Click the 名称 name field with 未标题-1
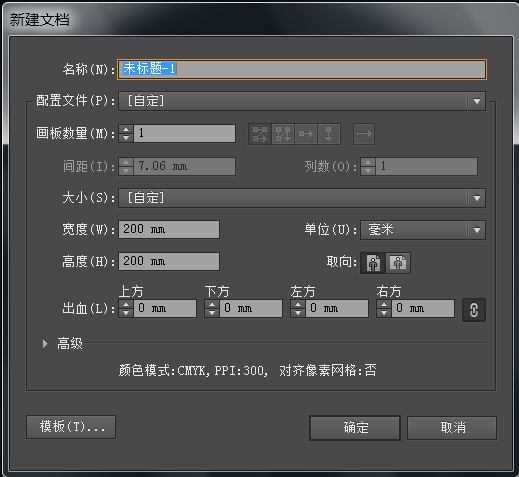 point(302,69)
